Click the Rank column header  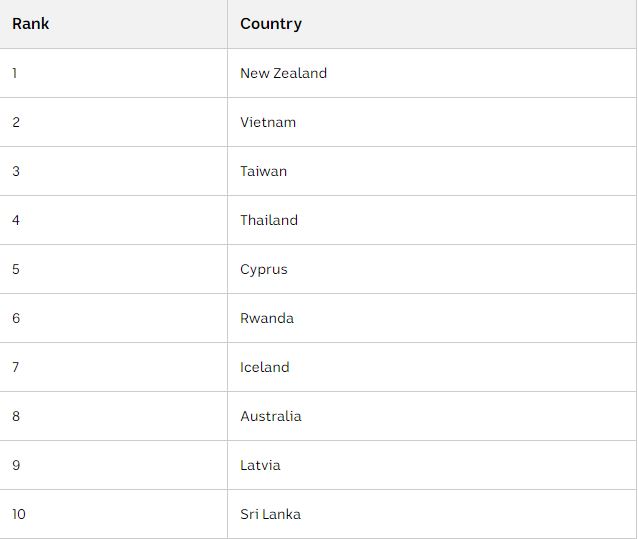(x=114, y=24)
